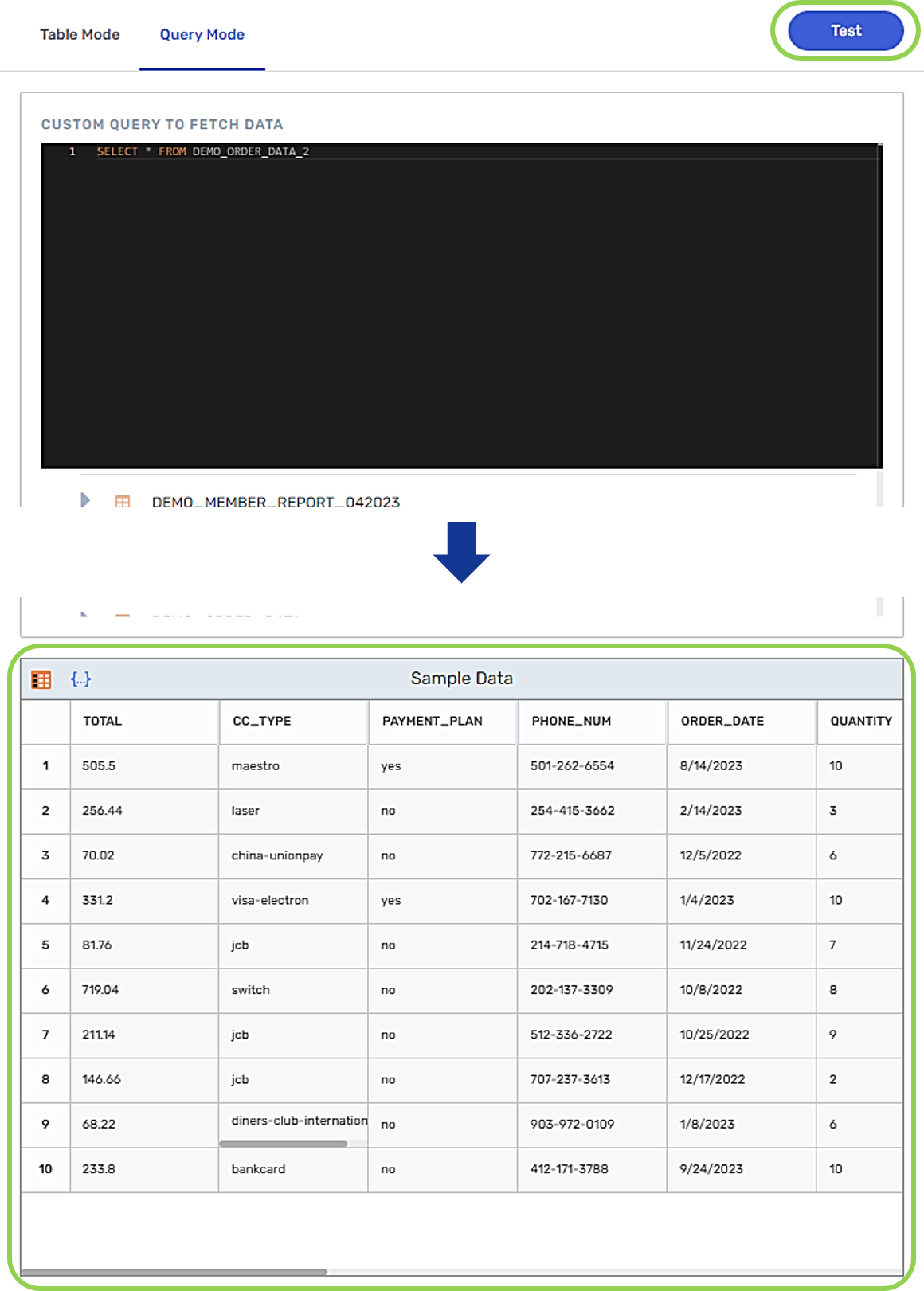Select phone number 412-171-3788 cell

tap(593, 1170)
